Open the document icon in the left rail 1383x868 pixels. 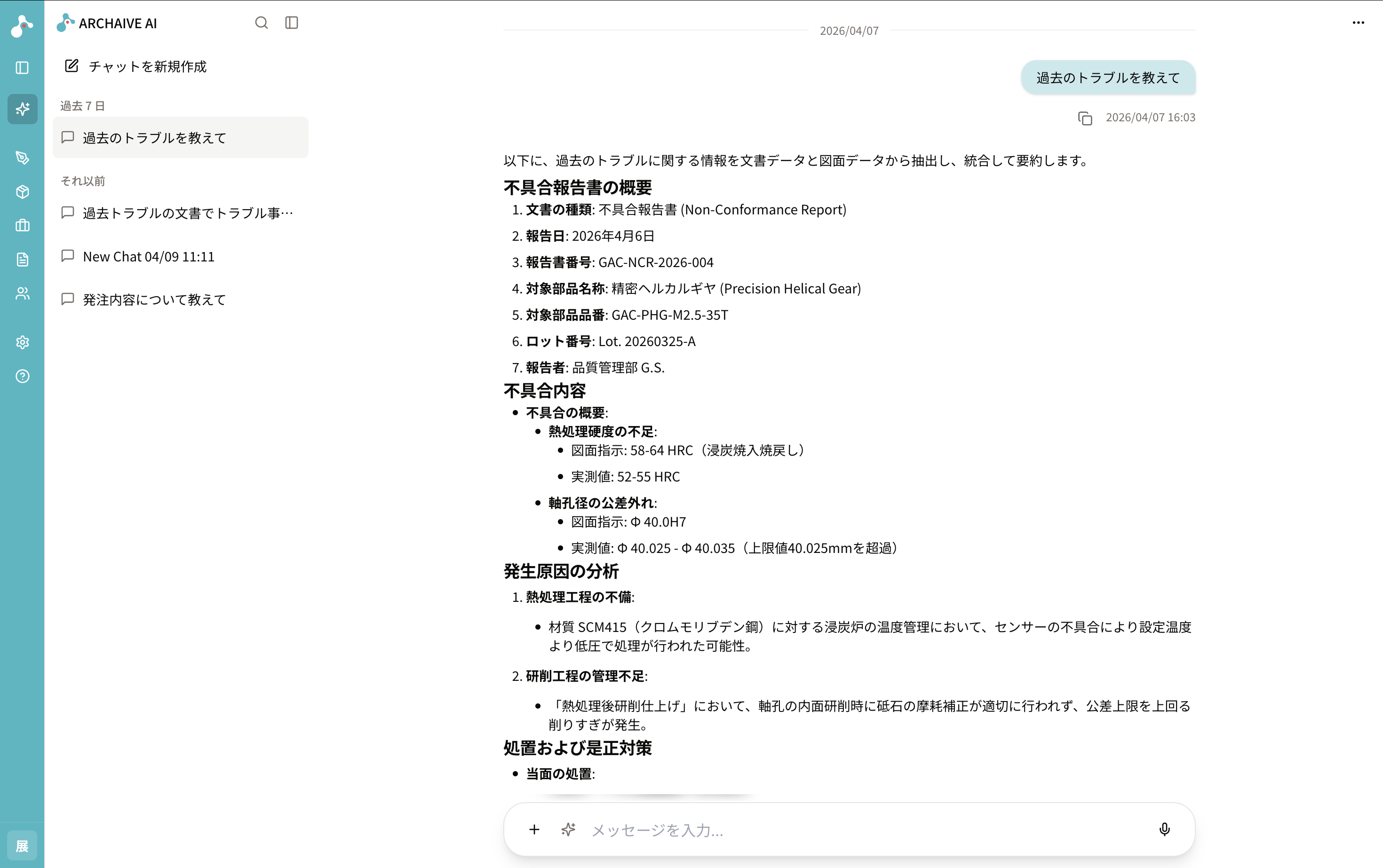[23, 260]
